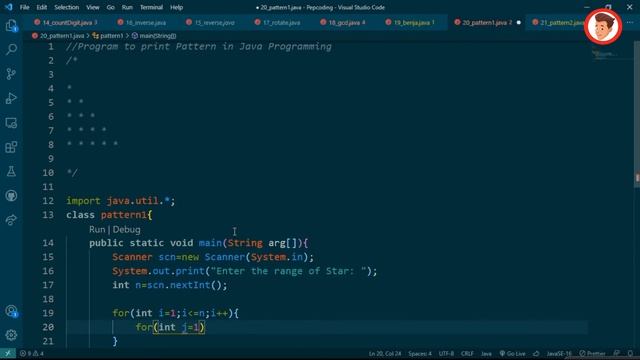Switch to the 16_inverse.java tab
Image resolution: width=640 pixels, height=360 pixels.
pyautogui.click(x=146, y=22)
